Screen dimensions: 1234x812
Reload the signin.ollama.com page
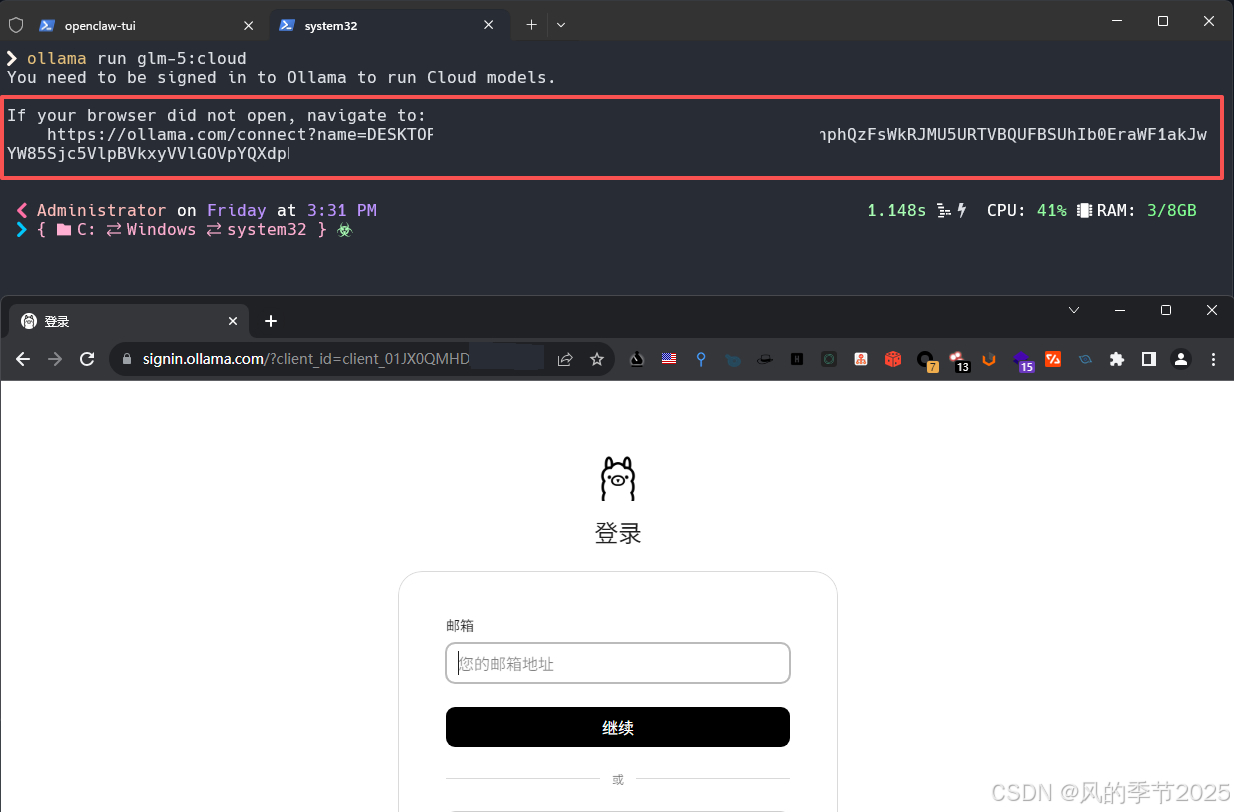(x=87, y=359)
